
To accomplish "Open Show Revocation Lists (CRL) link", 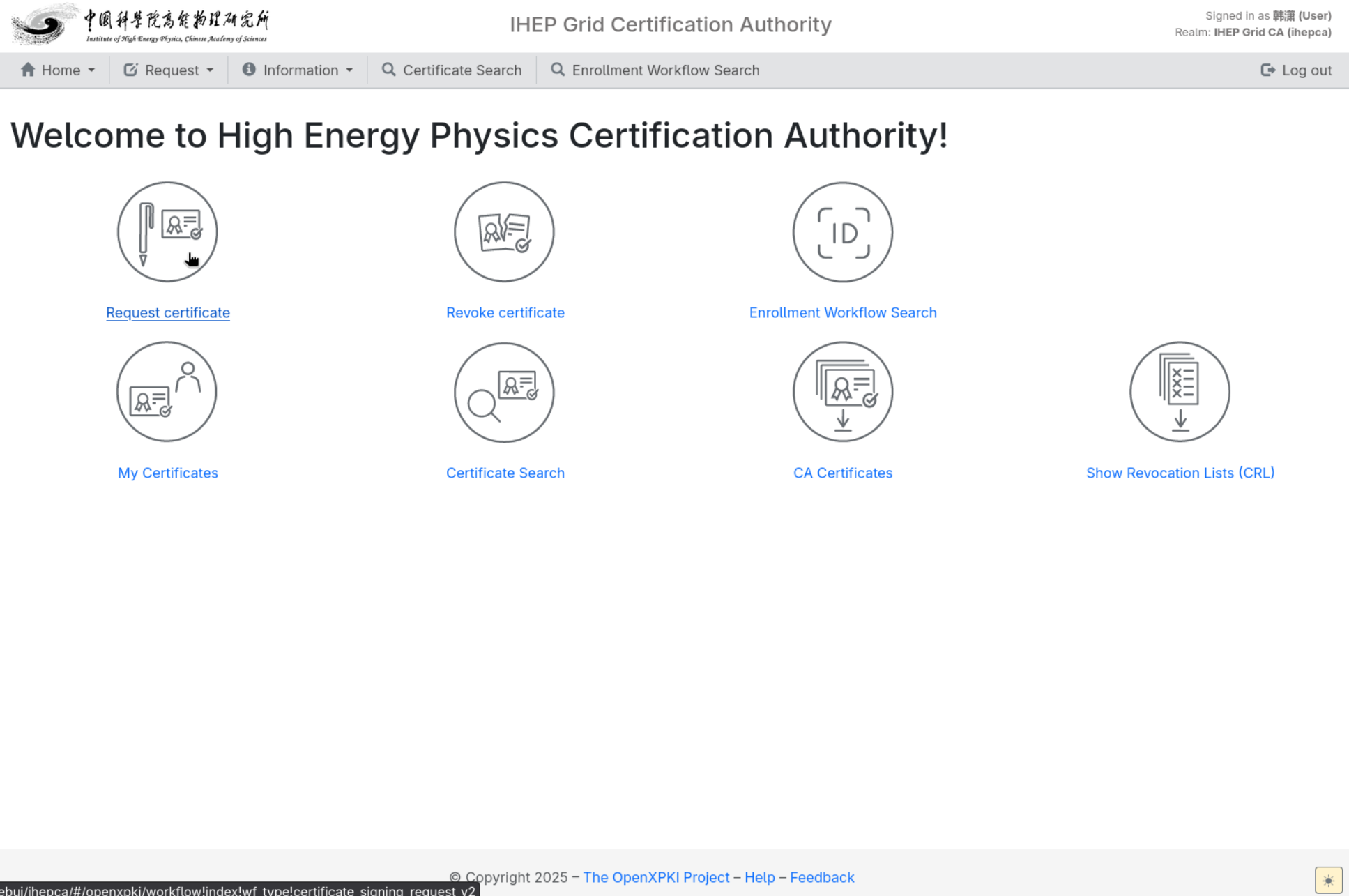I will point(1180,473).
